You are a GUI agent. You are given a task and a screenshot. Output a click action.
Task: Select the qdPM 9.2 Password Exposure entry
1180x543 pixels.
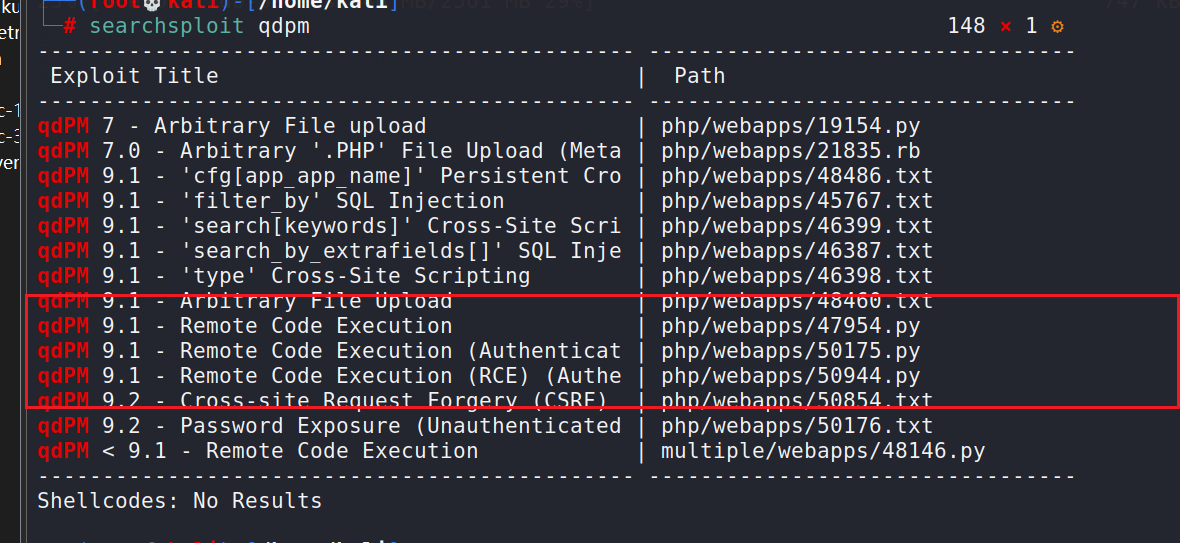[329, 426]
